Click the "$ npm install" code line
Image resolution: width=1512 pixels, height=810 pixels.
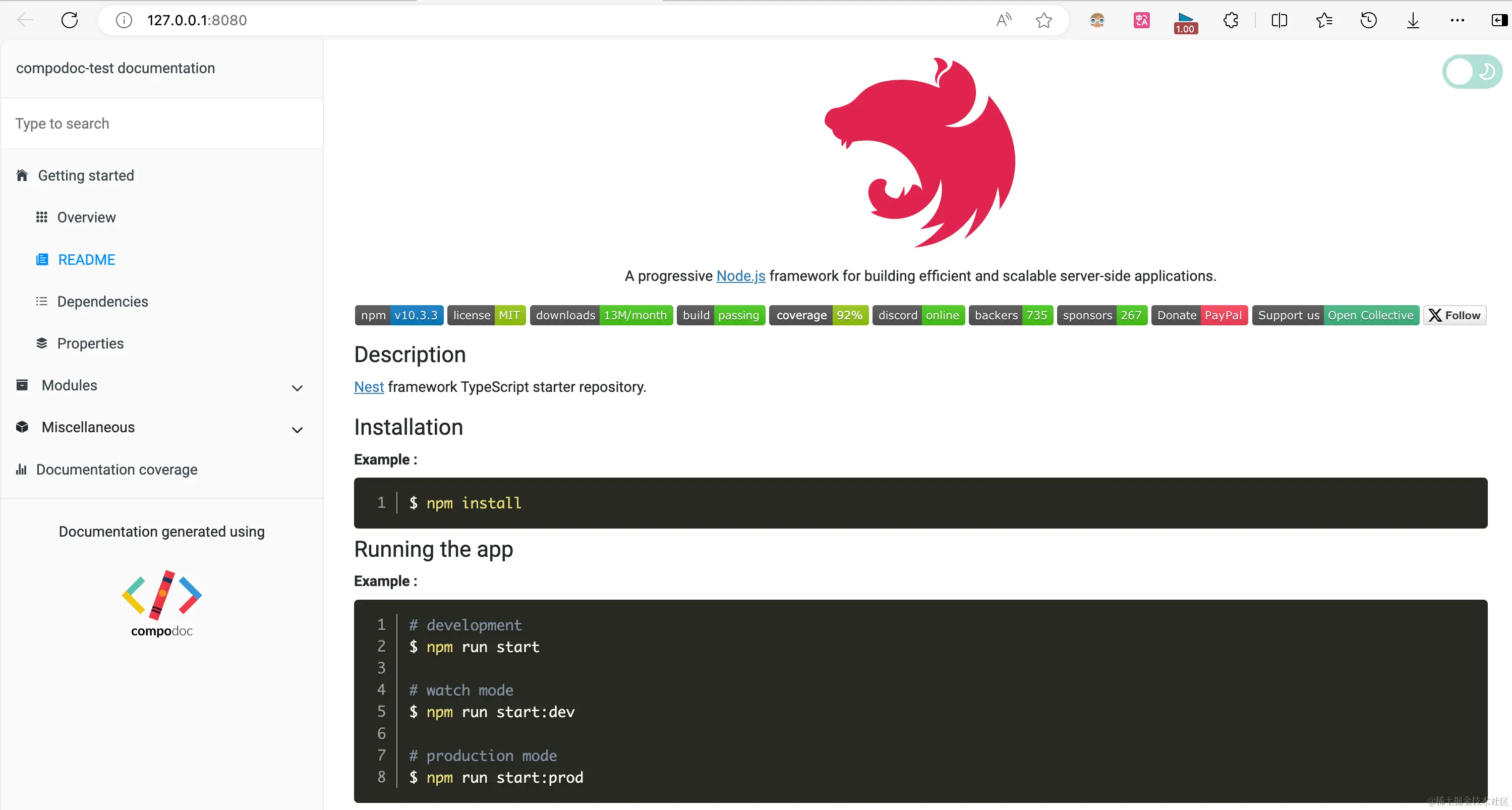tap(465, 503)
